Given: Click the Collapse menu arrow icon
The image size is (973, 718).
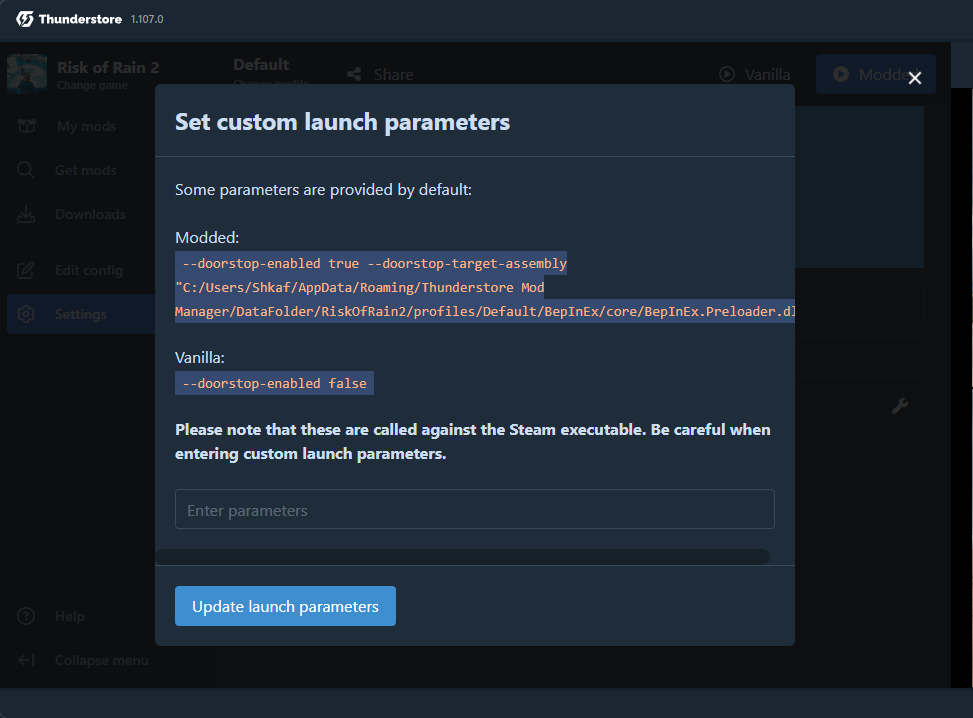Looking at the screenshot, I should (26, 660).
